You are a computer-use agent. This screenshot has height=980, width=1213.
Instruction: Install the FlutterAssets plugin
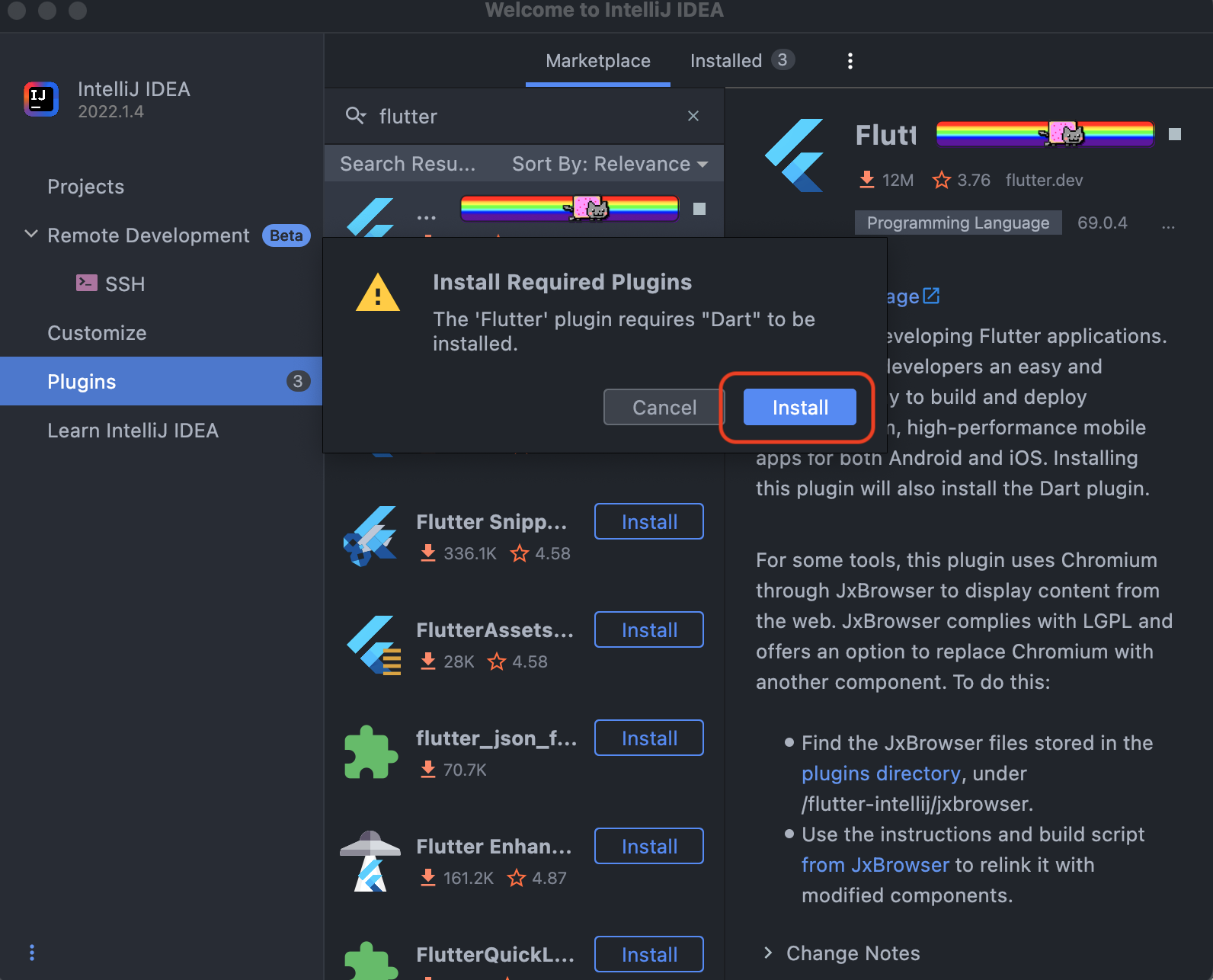tap(649, 629)
